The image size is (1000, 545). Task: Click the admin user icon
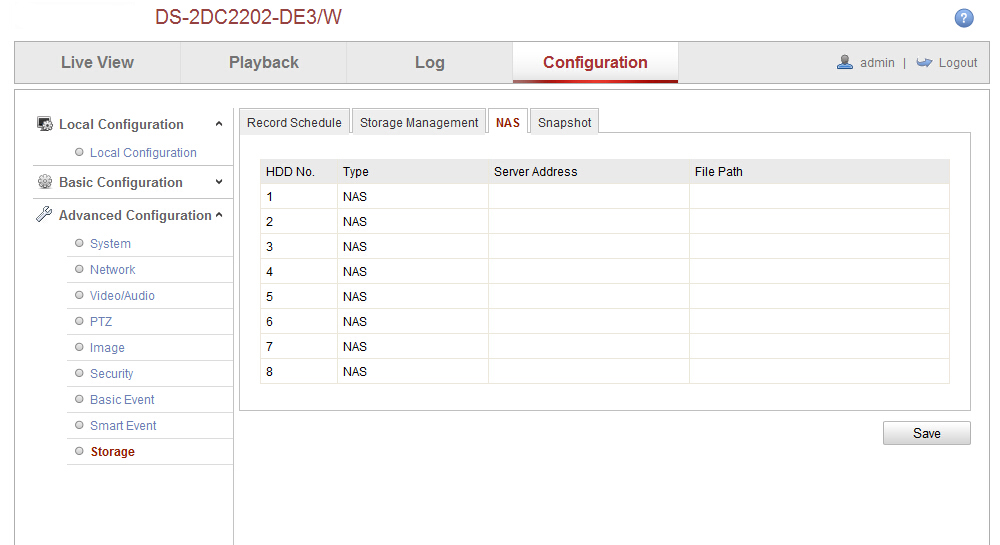tap(845, 62)
